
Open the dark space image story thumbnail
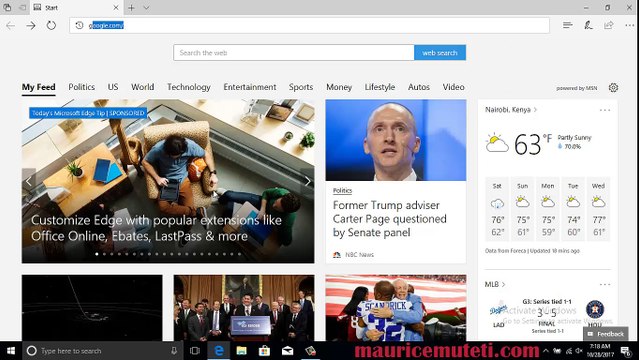(x=92, y=308)
